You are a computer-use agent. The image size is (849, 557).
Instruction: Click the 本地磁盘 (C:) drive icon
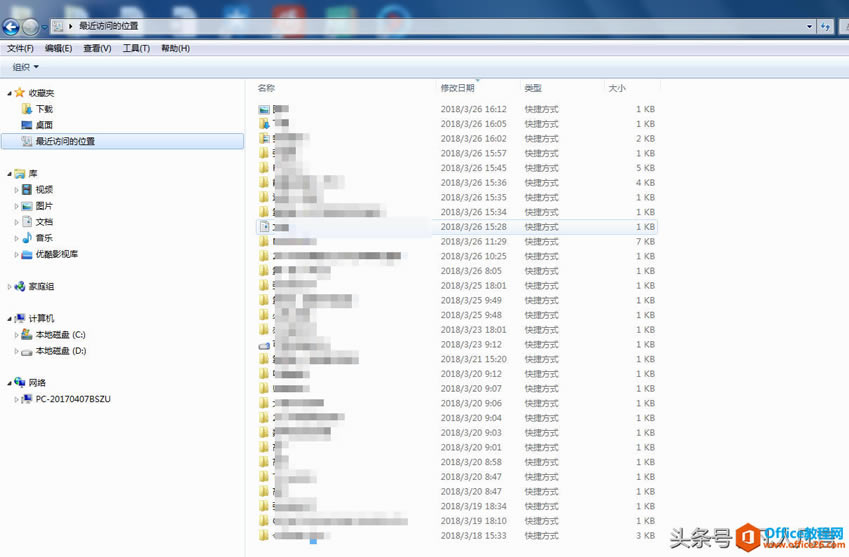pyautogui.click(x=27, y=335)
